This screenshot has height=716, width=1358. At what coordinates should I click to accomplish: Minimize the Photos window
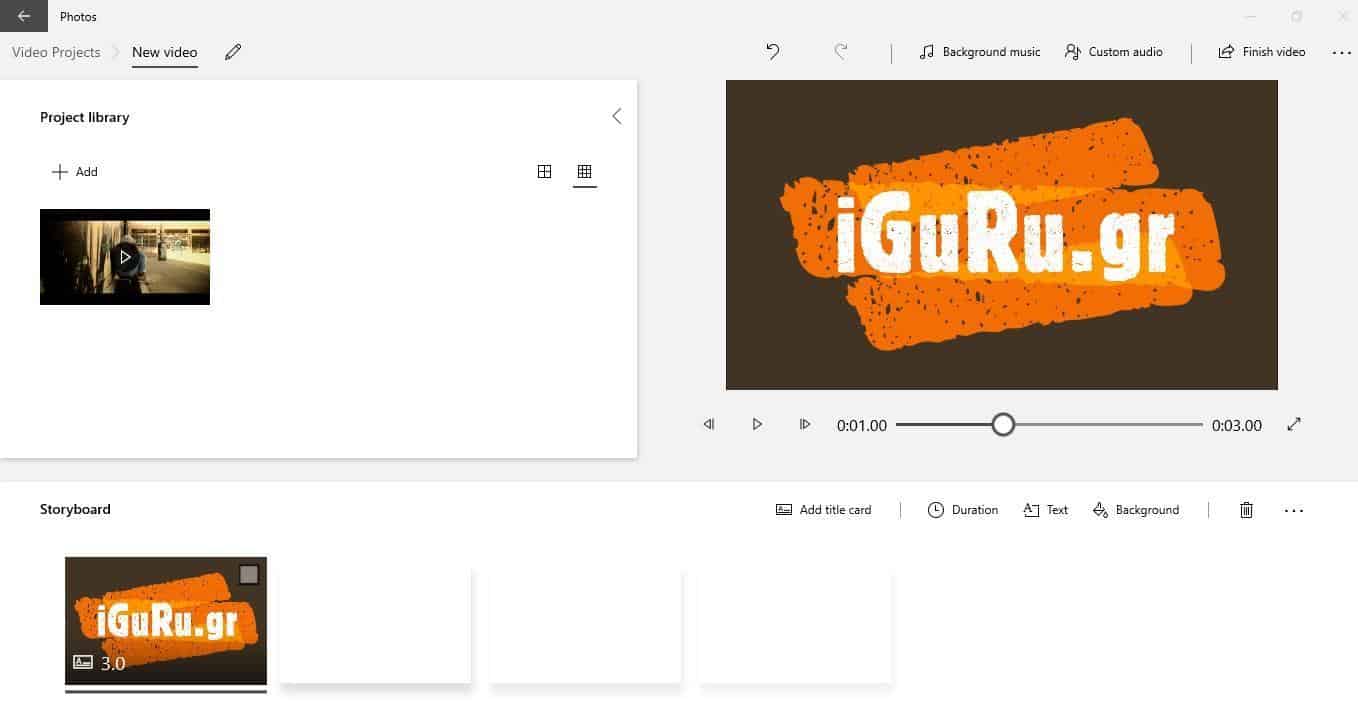[1251, 16]
